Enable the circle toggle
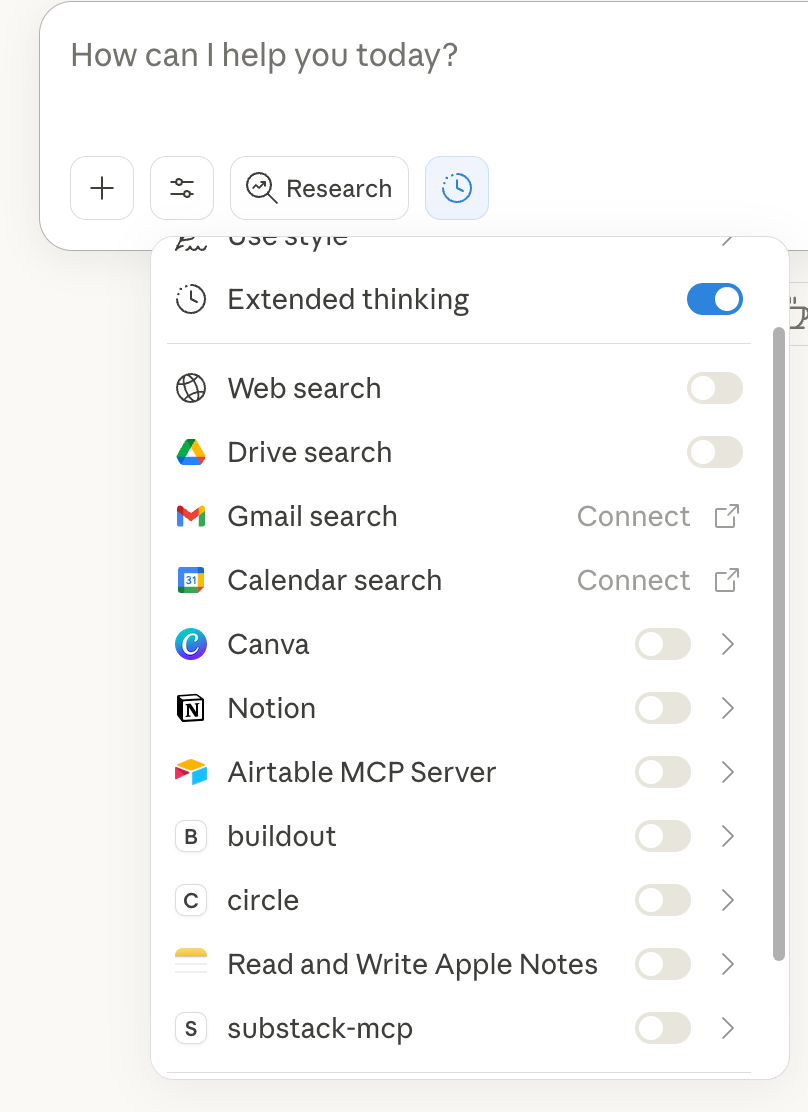Screen dimensions: 808x1112 coord(663,901)
